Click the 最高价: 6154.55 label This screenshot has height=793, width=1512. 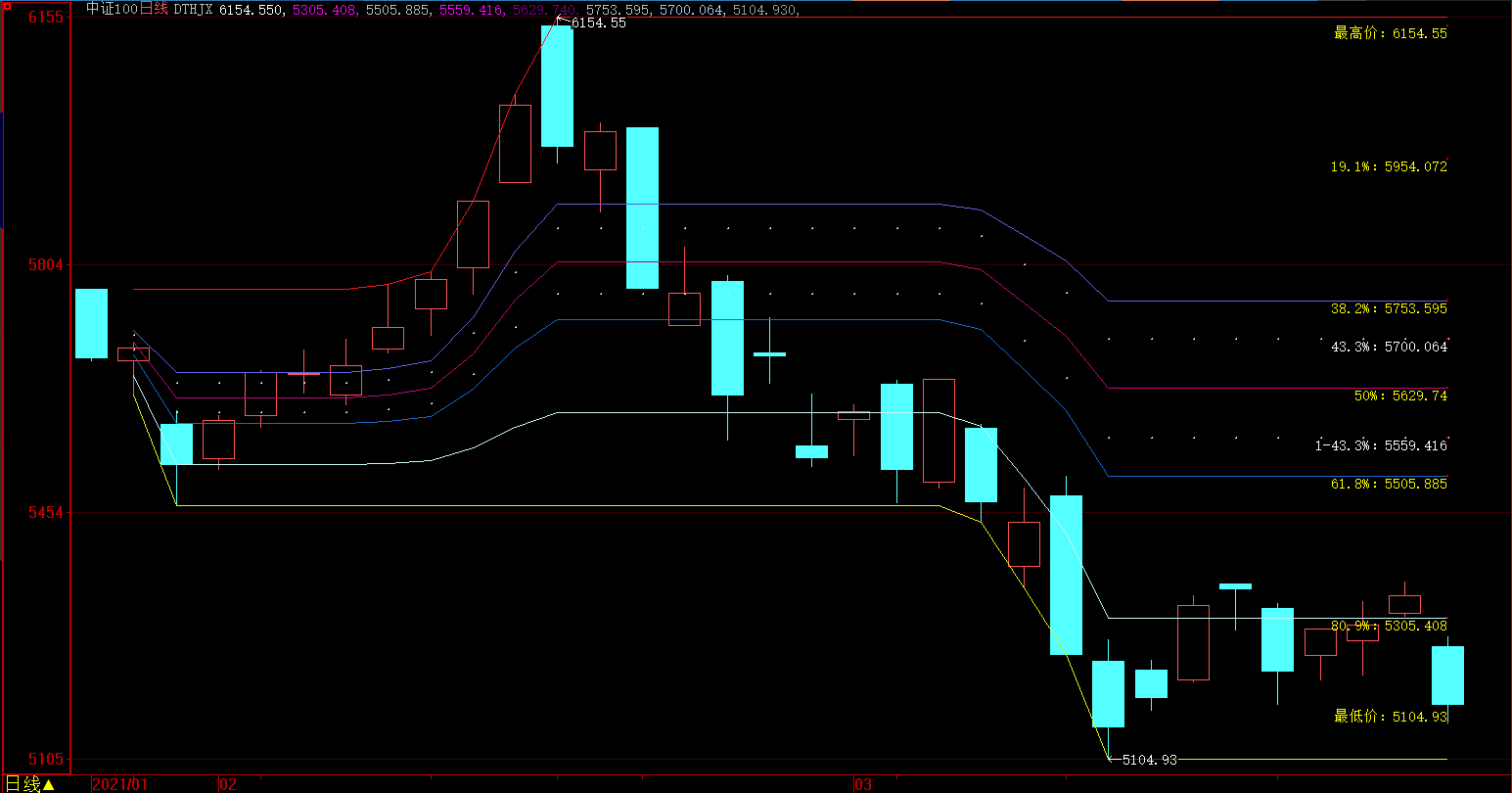[x=1390, y=33]
